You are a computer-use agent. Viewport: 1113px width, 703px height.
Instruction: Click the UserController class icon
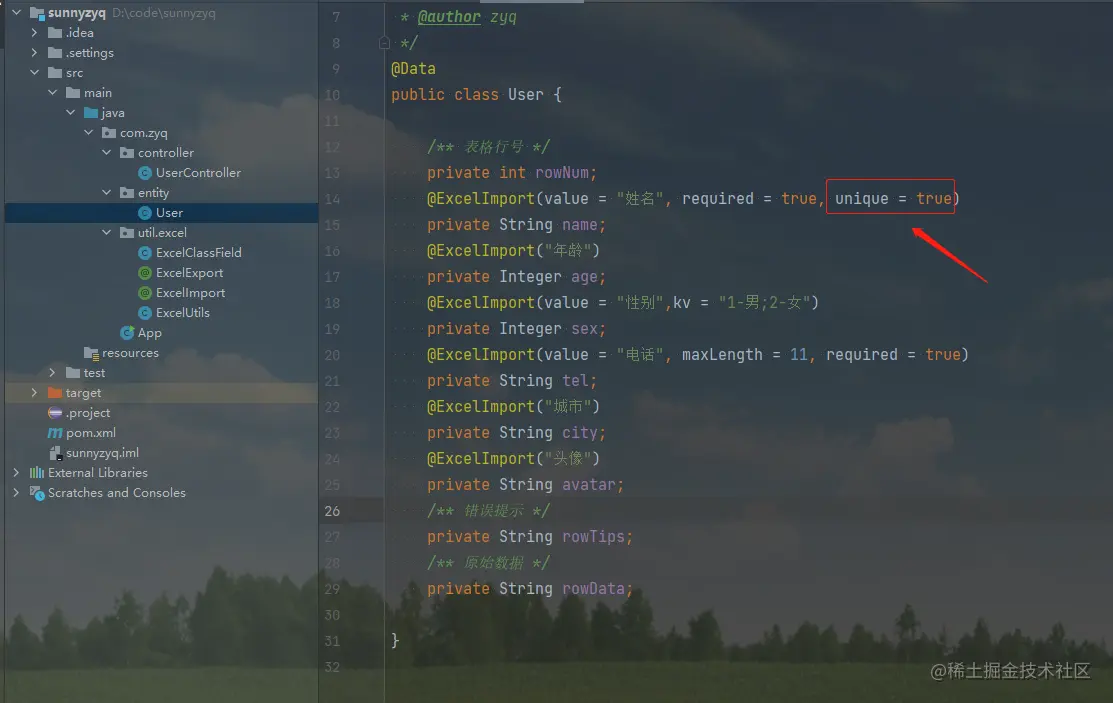click(145, 173)
